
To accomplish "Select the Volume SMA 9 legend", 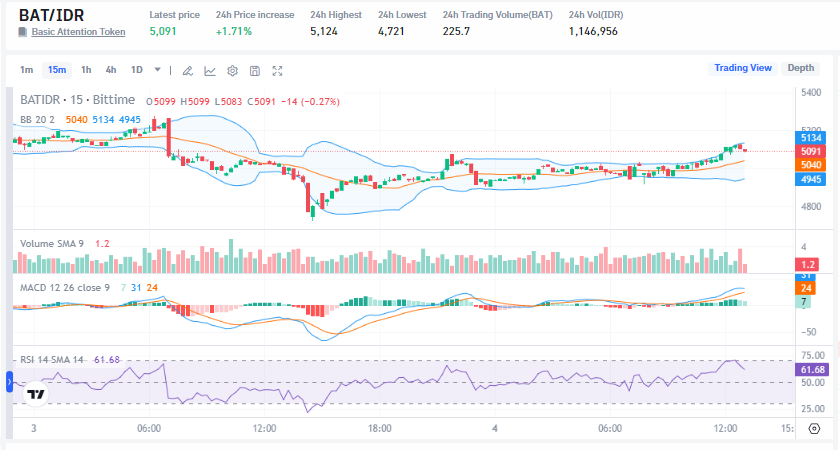I will (52, 244).
